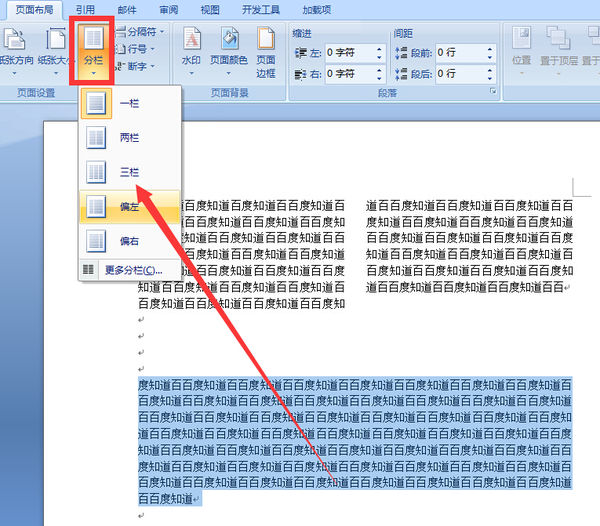Click the 更多分栏 grid icon
Viewport: 600px width, 526px height.
(x=88, y=270)
